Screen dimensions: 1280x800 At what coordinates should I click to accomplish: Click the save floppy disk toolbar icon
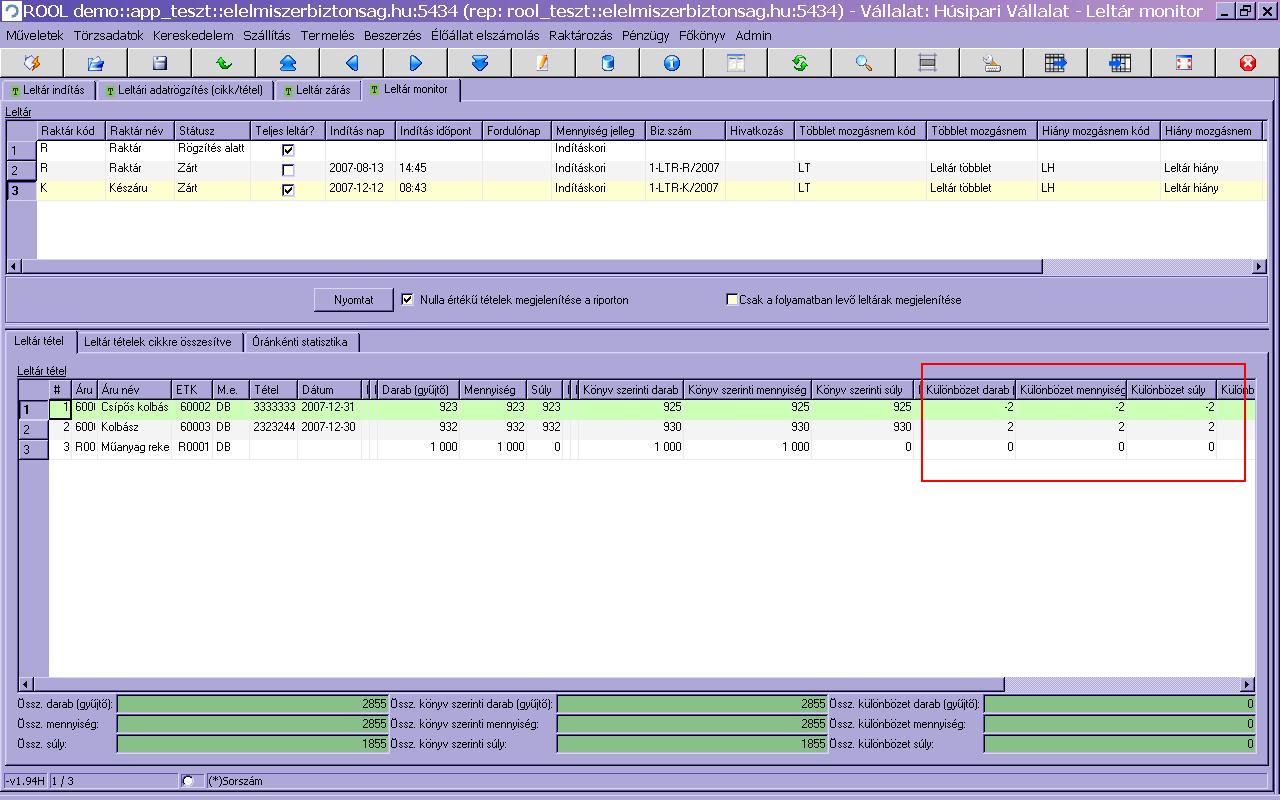pos(160,63)
